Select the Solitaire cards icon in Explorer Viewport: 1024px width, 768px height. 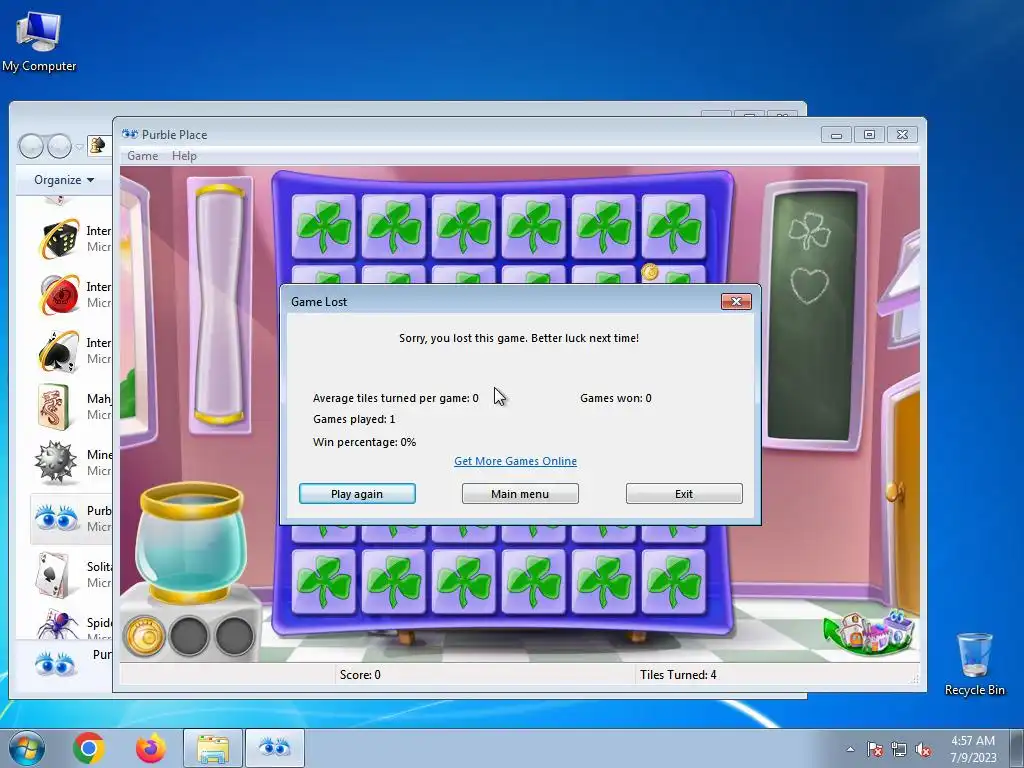pyautogui.click(x=54, y=575)
